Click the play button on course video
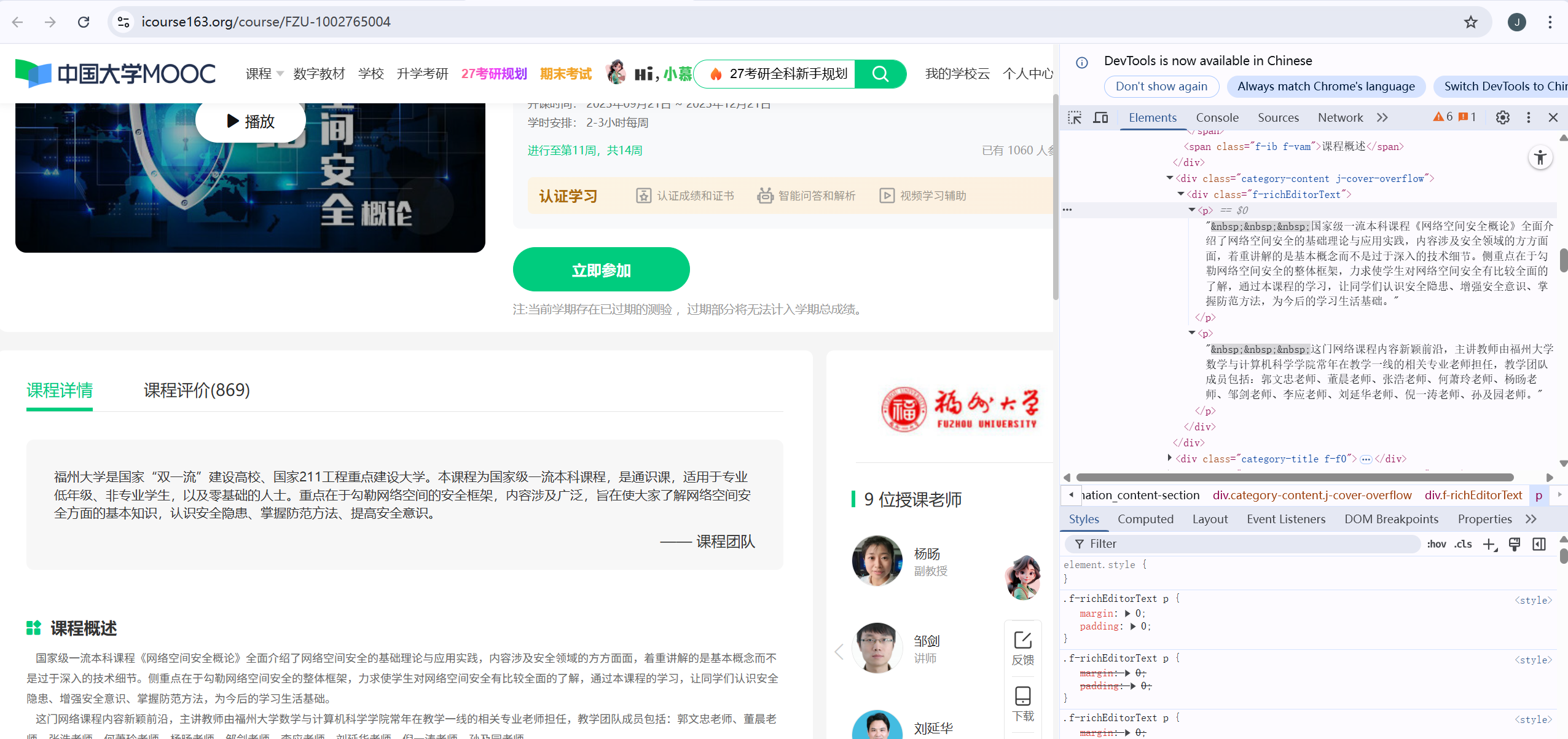The width and height of the screenshot is (1568, 739). tap(249, 121)
